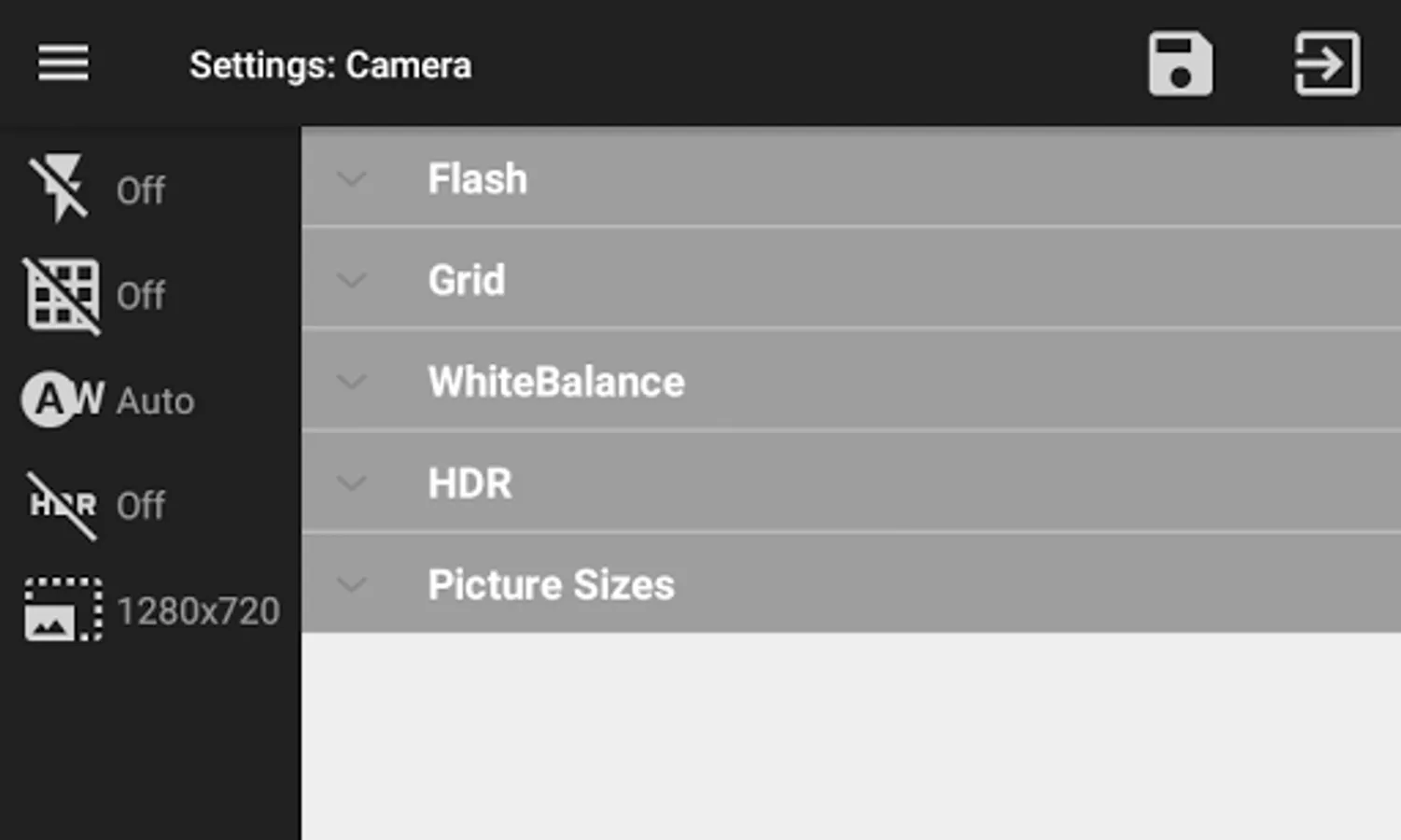Click the Picture Sizes label
Screen dimensions: 1401x840
[551, 585]
